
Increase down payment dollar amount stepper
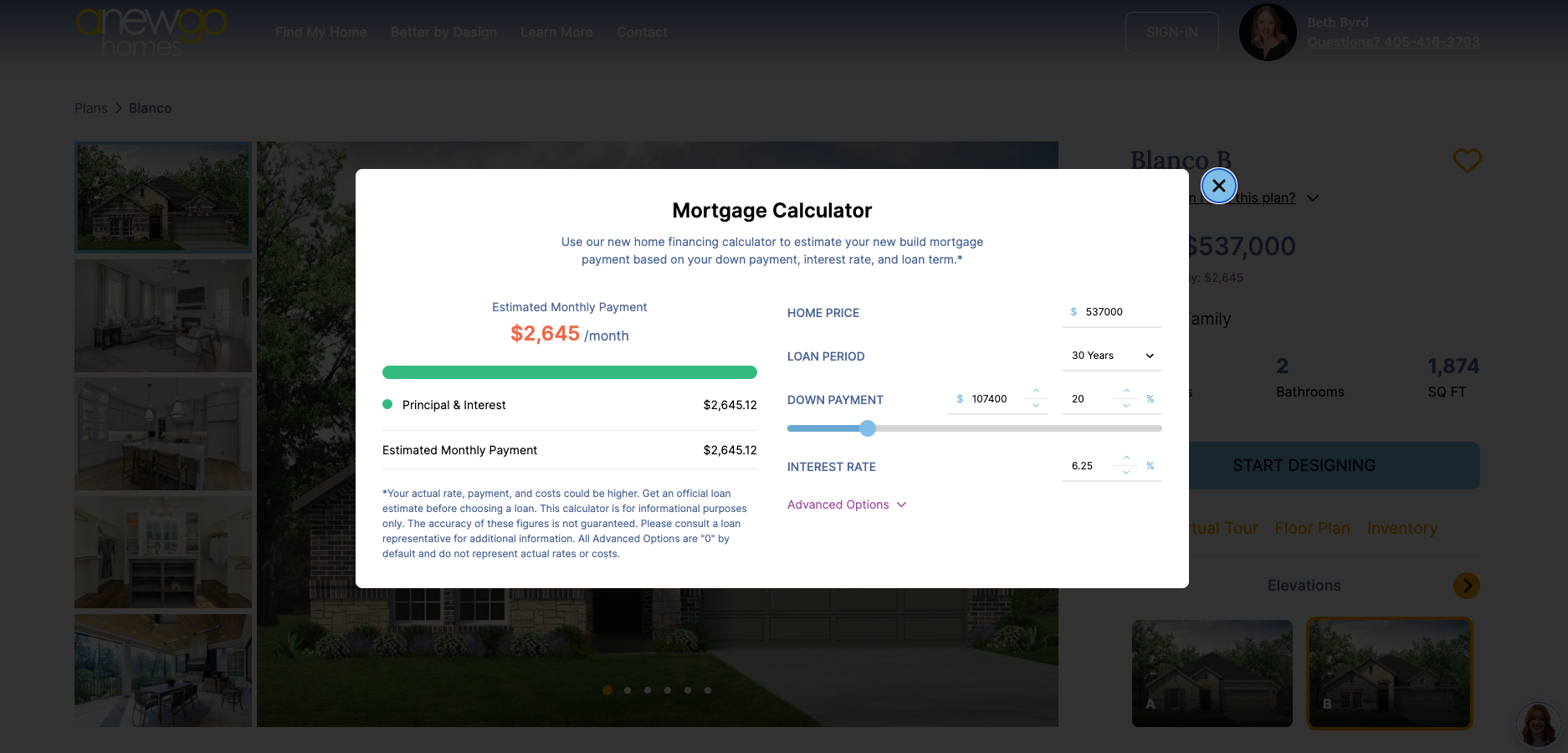(1036, 392)
